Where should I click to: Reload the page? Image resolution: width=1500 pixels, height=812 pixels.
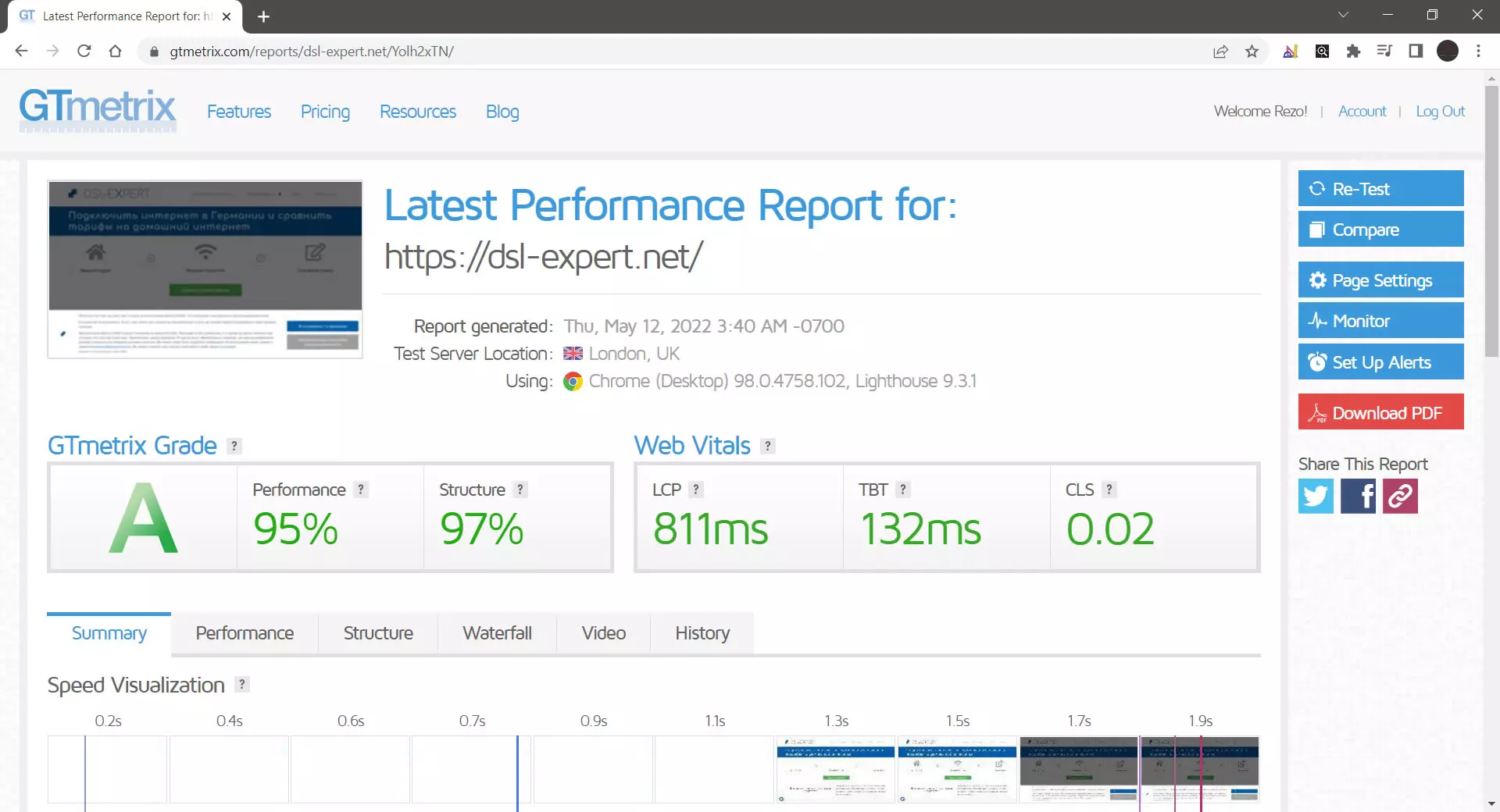(84, 52)
